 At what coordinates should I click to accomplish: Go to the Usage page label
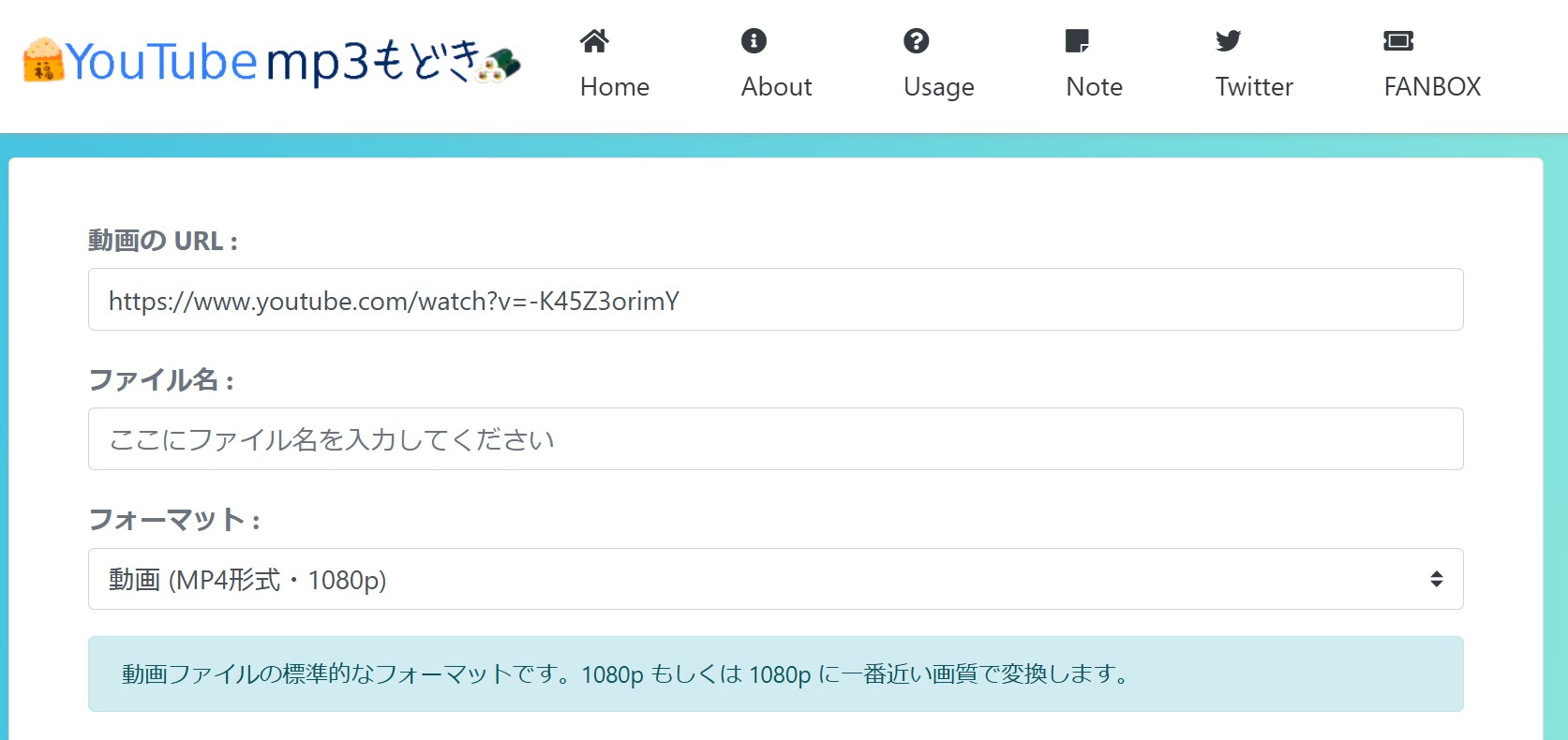[x=939, y=88]
